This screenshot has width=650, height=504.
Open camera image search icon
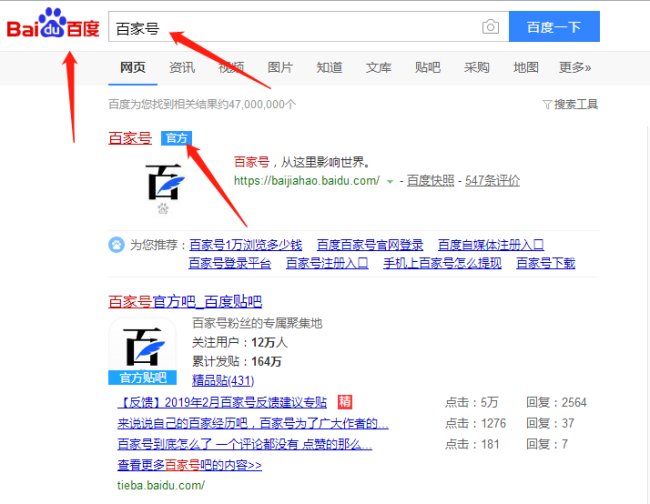point(490,27)
